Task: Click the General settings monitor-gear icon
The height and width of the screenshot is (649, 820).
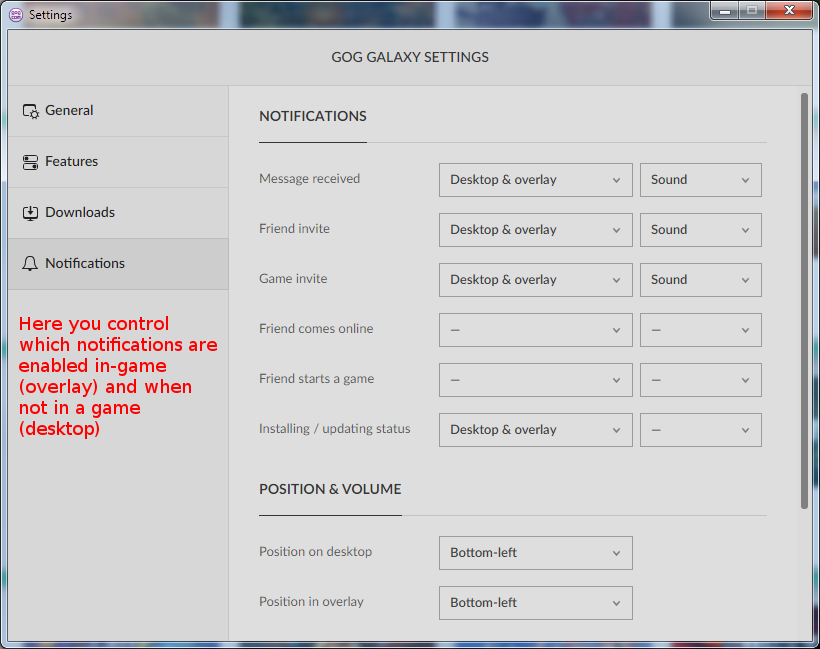Action: 30,111
